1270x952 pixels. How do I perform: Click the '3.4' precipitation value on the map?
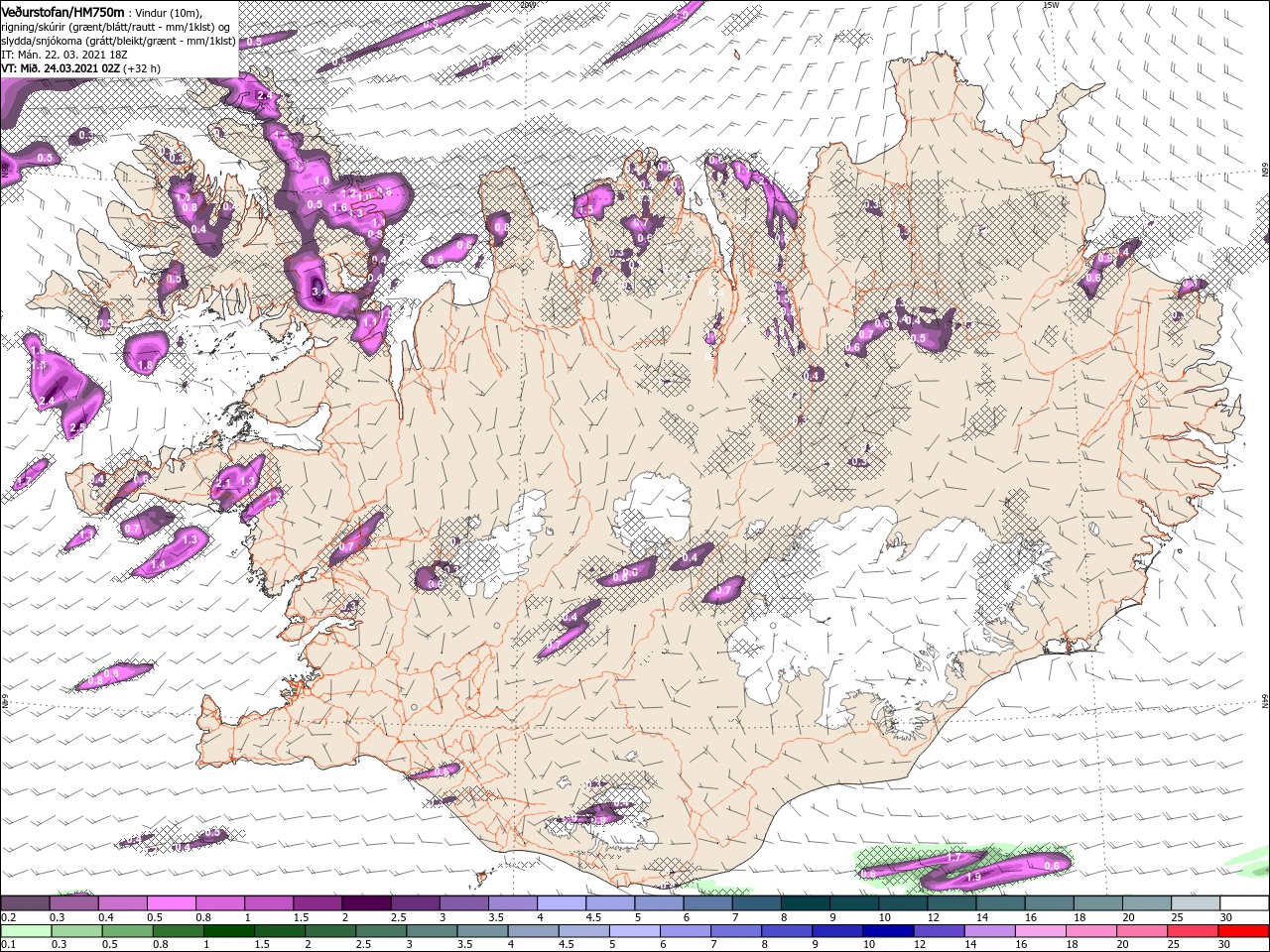(318, 293)
